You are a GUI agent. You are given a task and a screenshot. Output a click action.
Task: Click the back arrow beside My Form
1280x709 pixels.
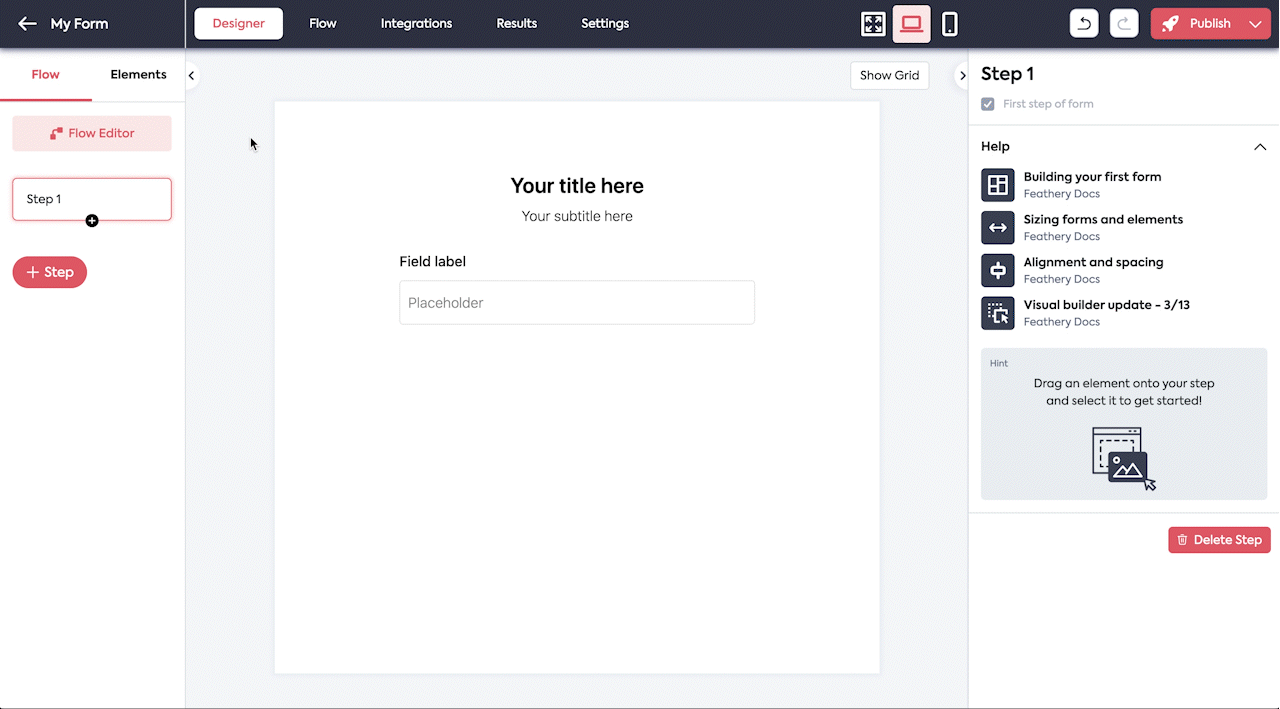coord(27,24)
